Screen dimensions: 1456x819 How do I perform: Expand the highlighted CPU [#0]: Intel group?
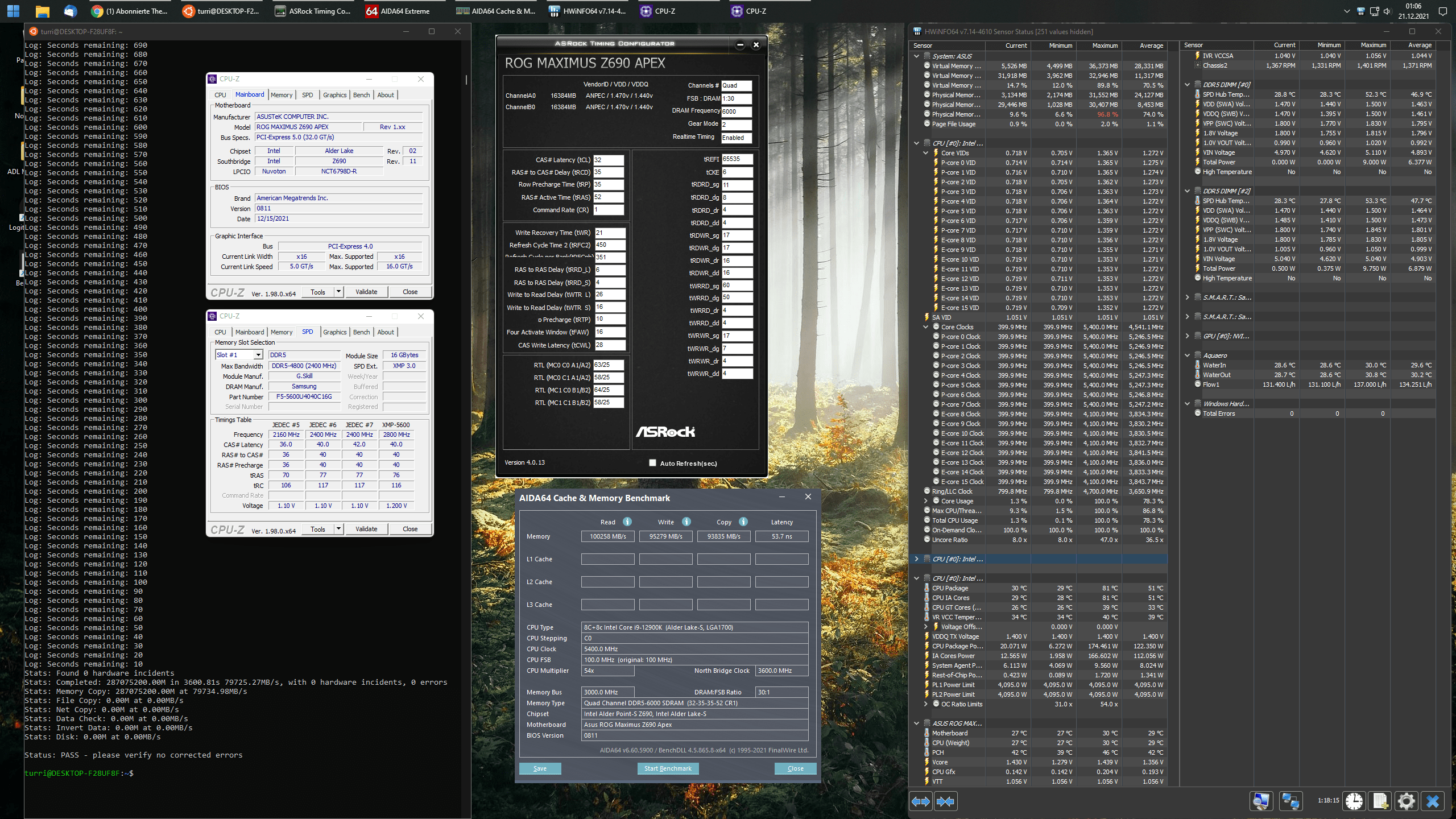tap(916, 559)
